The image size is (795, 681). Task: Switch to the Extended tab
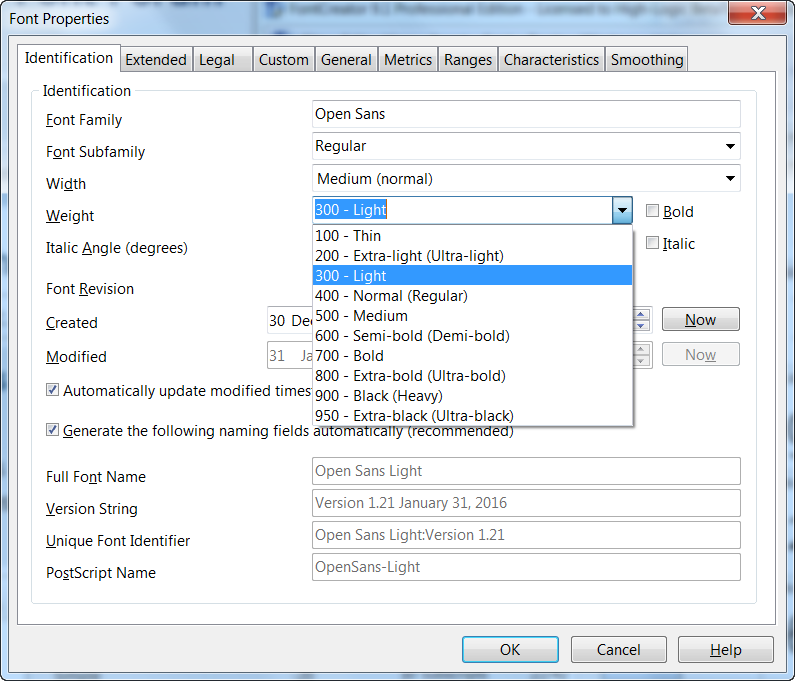(x=156, y=60)
